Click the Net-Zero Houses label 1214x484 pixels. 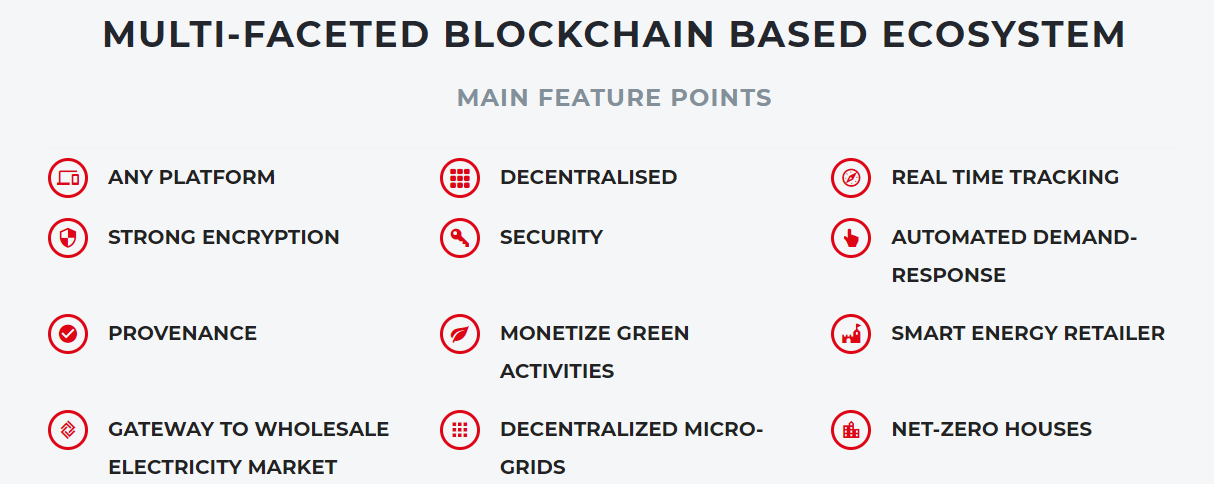[x=991, y=429]
